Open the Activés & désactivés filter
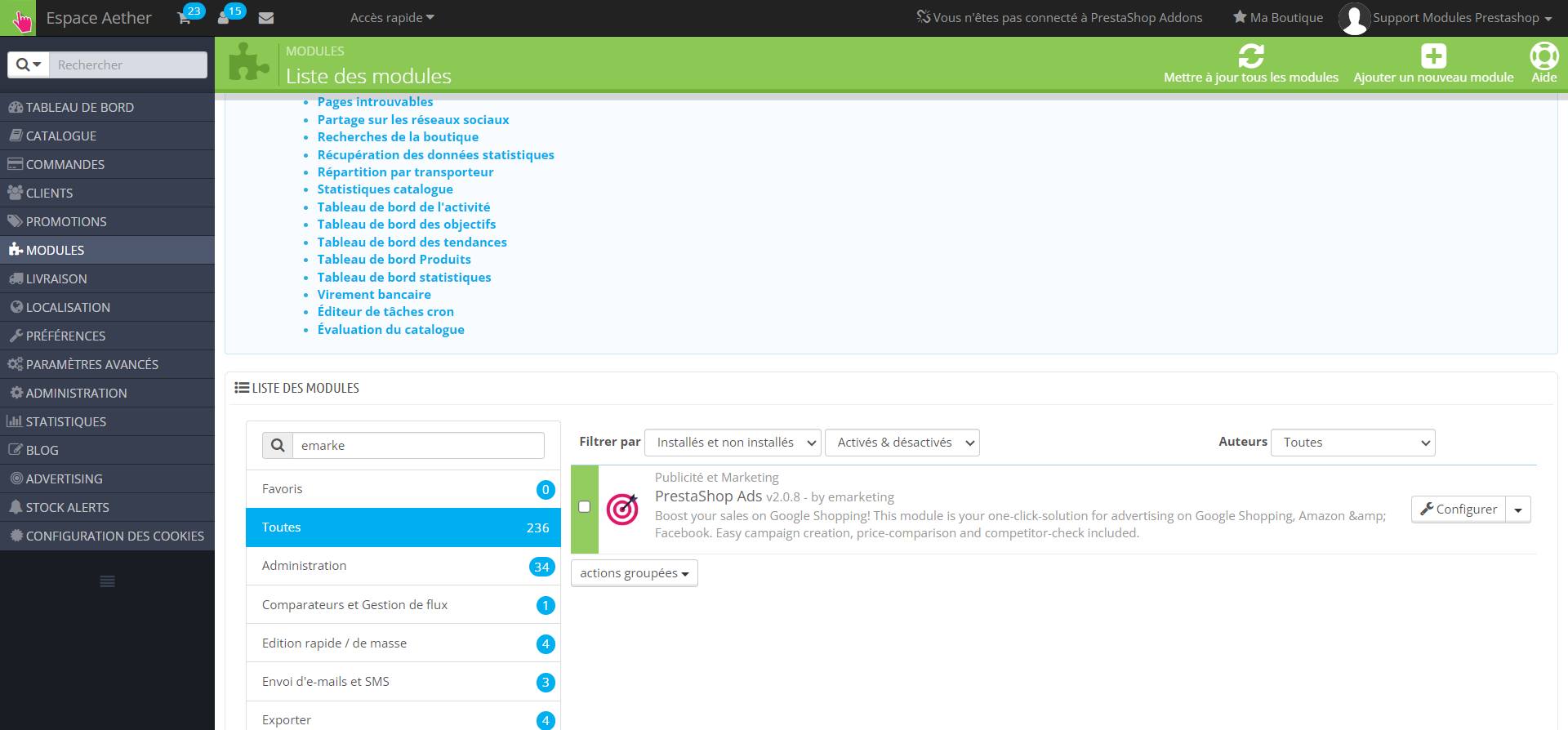This screenshot has width=1568, height=730. [902, 443]
